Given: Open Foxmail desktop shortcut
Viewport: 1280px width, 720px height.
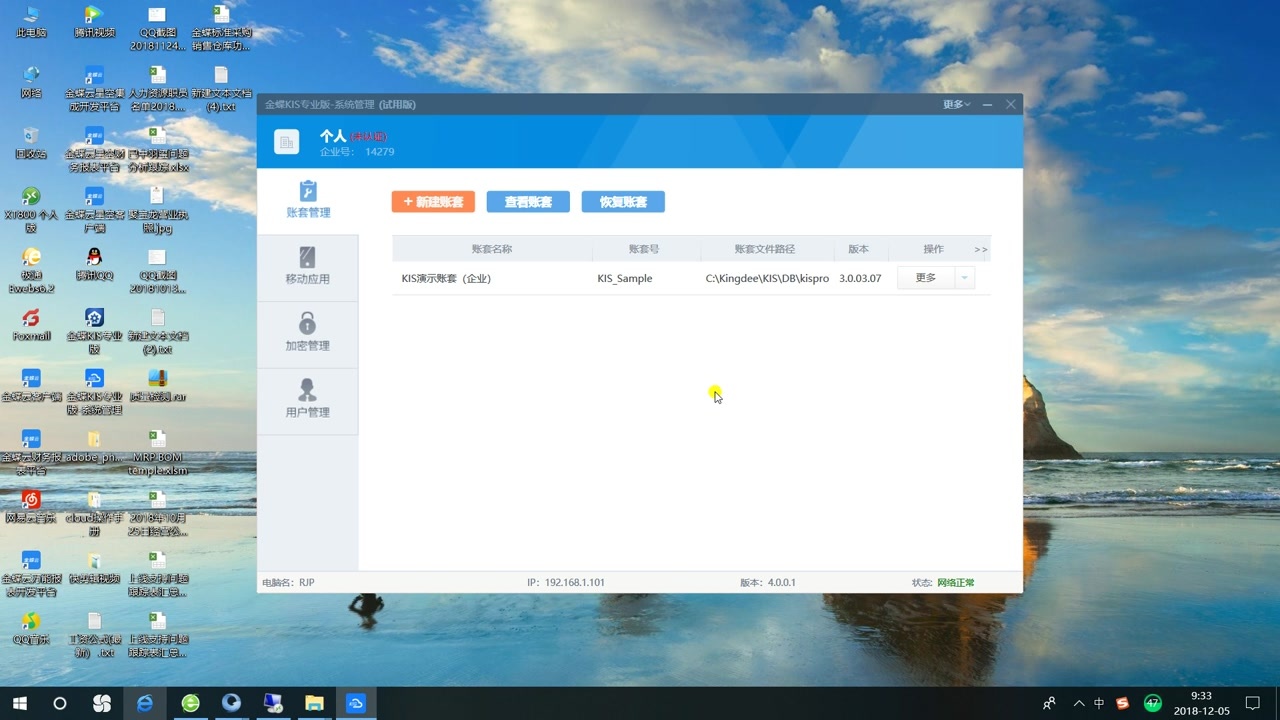Looking at the screenshot, I should coord(31,324).
